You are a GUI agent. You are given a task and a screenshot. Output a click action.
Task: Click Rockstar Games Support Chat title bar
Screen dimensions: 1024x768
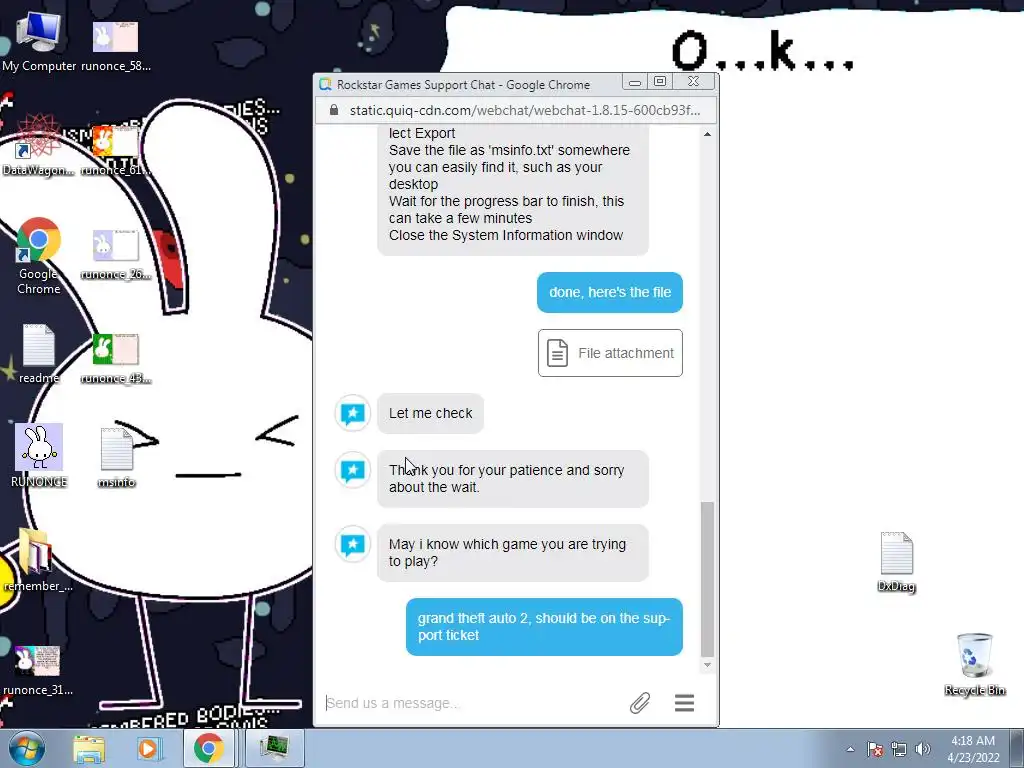tap(464, 84)
